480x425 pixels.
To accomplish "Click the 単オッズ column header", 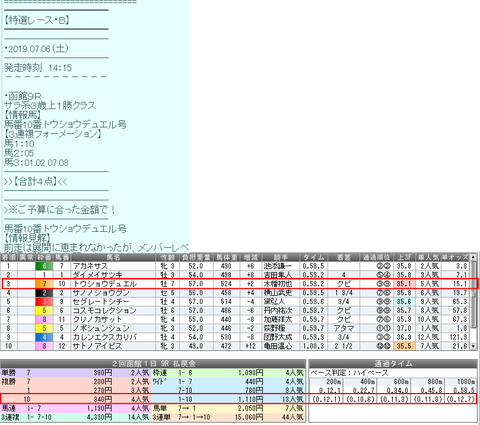I will [x=455, y=257].
